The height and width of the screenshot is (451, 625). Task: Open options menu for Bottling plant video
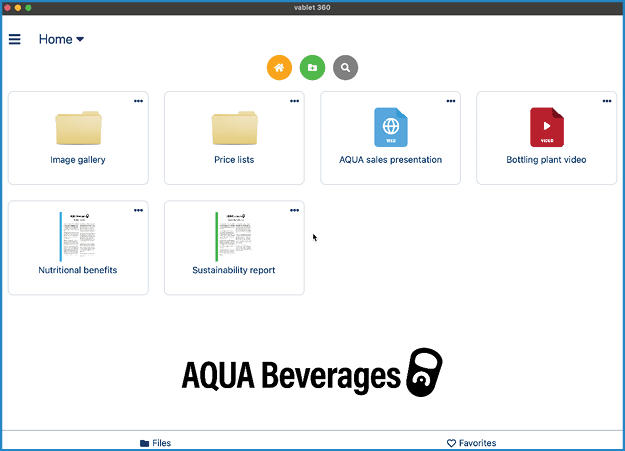tap(607, 101)
